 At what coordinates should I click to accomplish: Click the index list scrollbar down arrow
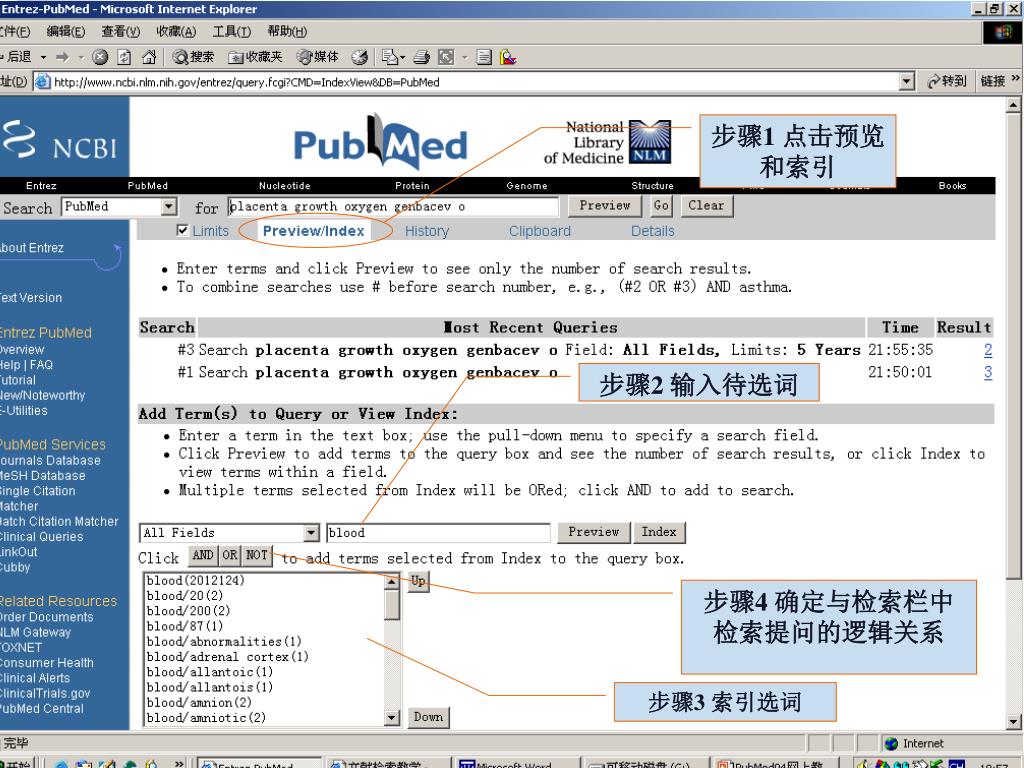click(392, 718)
